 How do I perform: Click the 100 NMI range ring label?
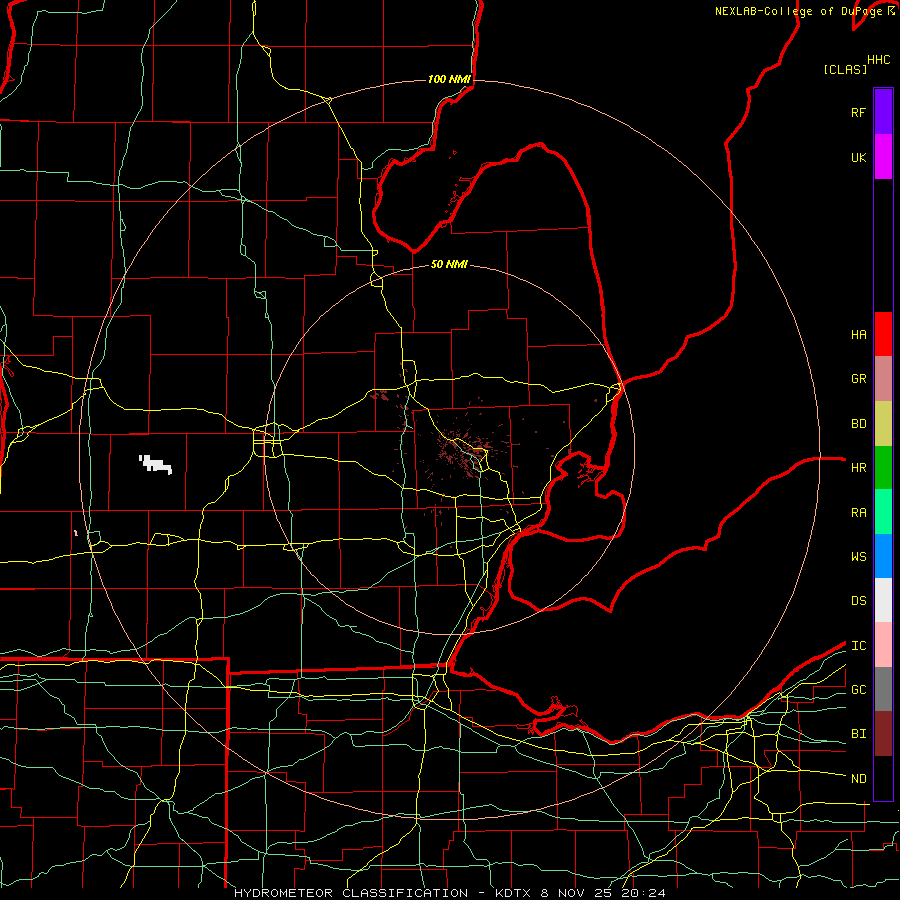[x=449, y=79]
